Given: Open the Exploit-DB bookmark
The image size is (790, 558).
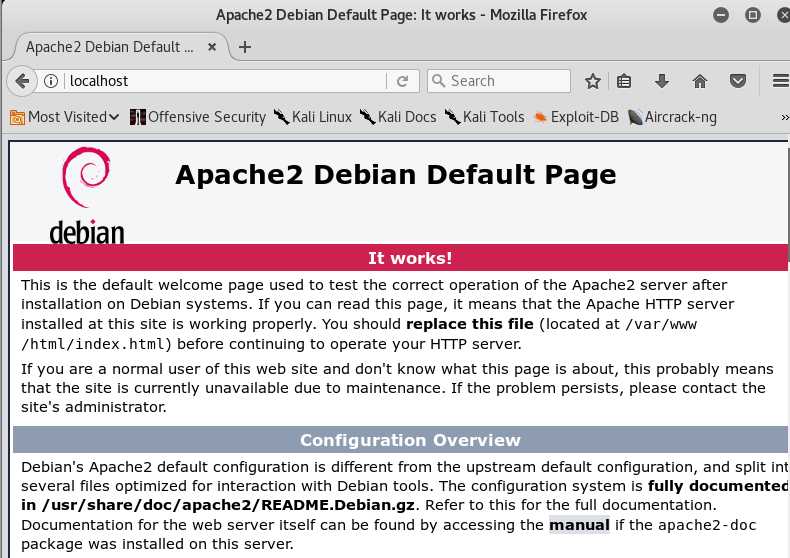Looking at the screenshot, I should click(x=575, y=117).
